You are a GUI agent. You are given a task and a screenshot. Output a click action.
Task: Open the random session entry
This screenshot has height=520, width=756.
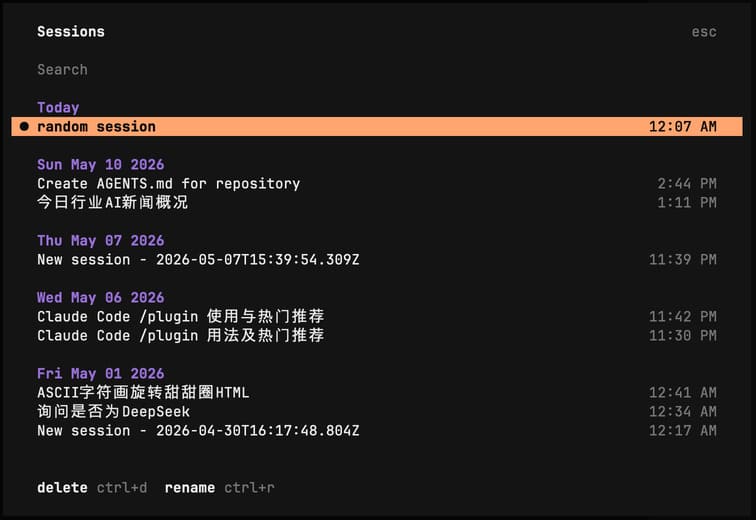[x=377, y=126]
